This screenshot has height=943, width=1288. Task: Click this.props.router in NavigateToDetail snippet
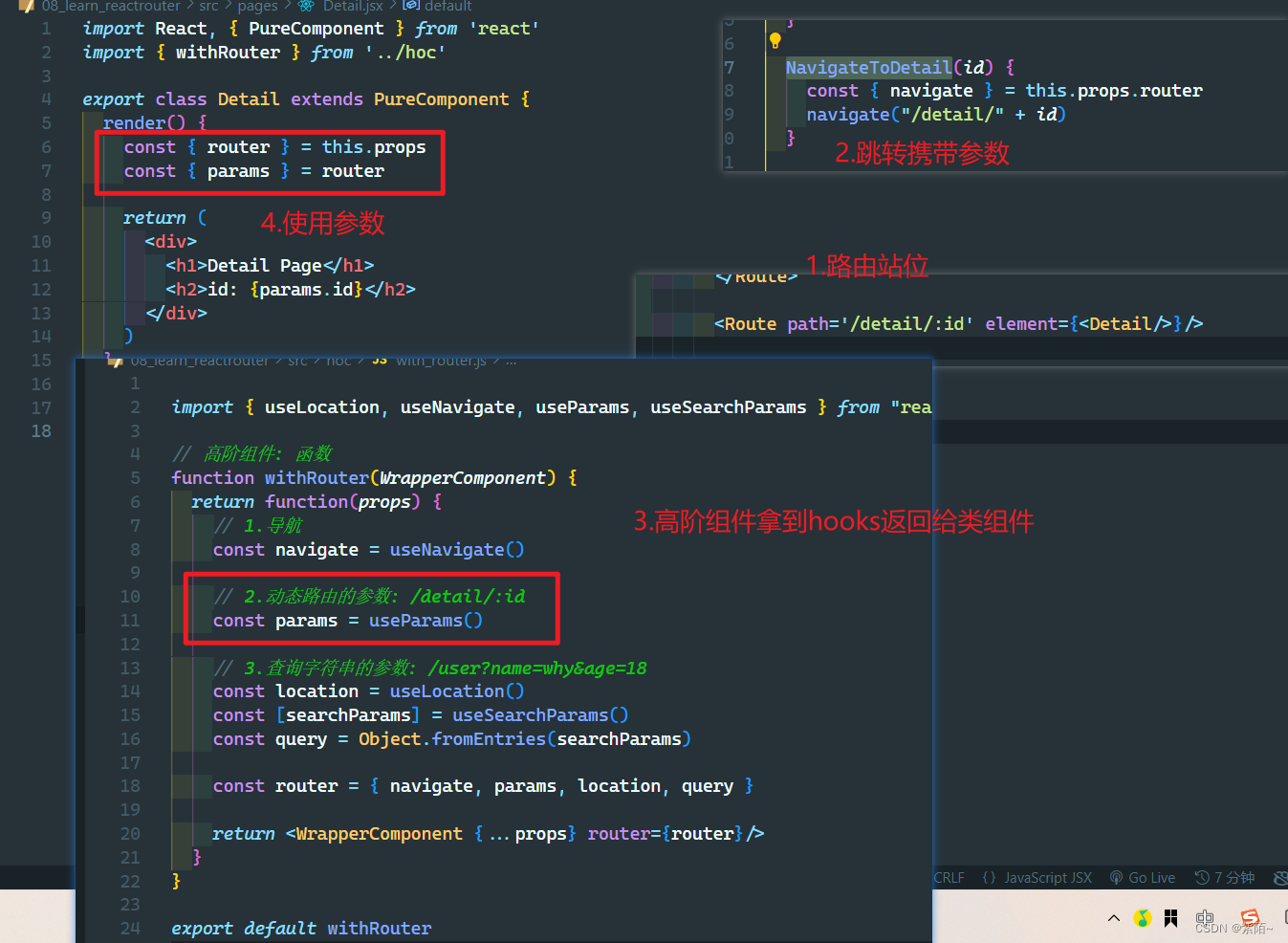pos(1114,91)
